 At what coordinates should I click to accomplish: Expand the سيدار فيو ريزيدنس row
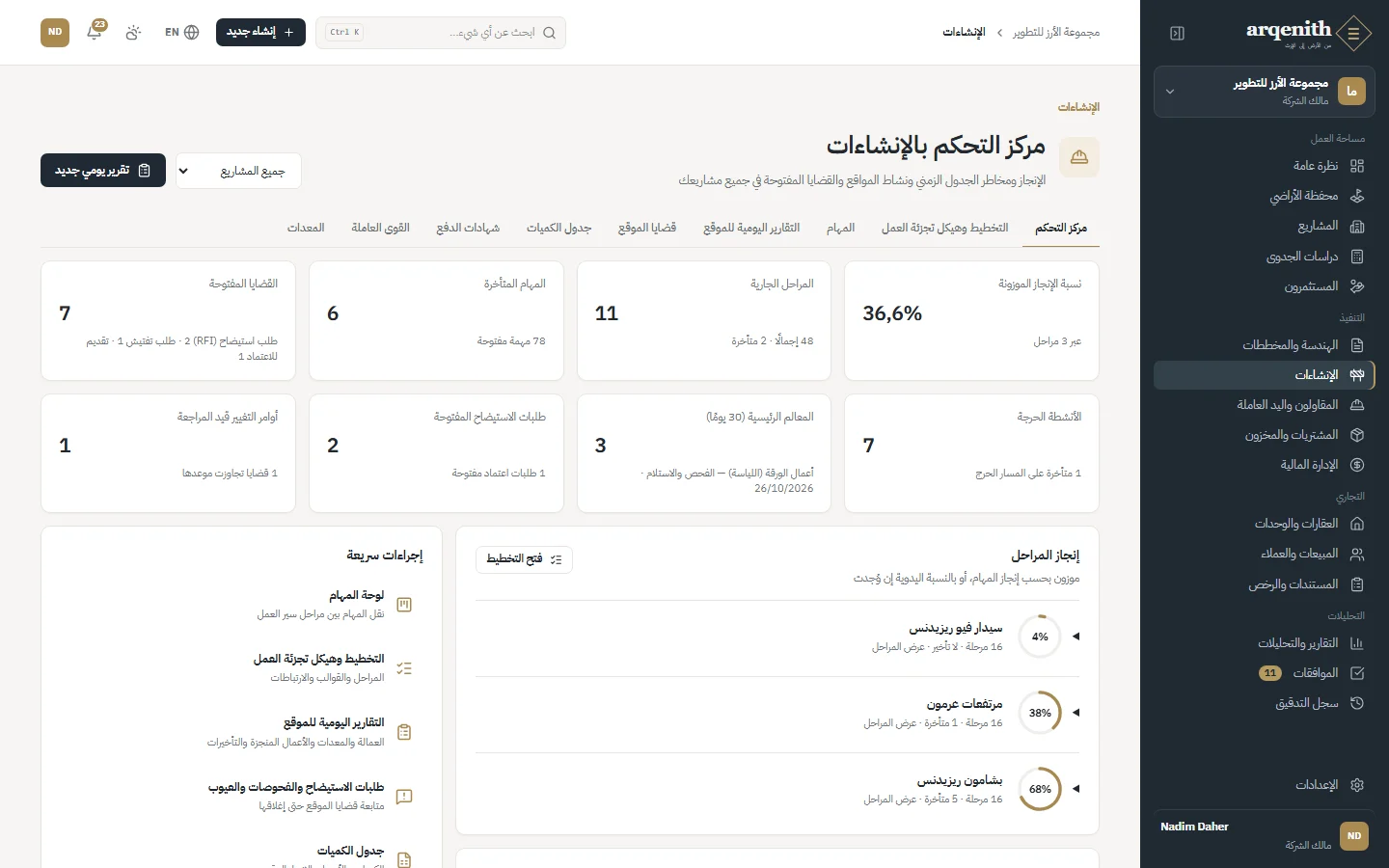(777, 637)
